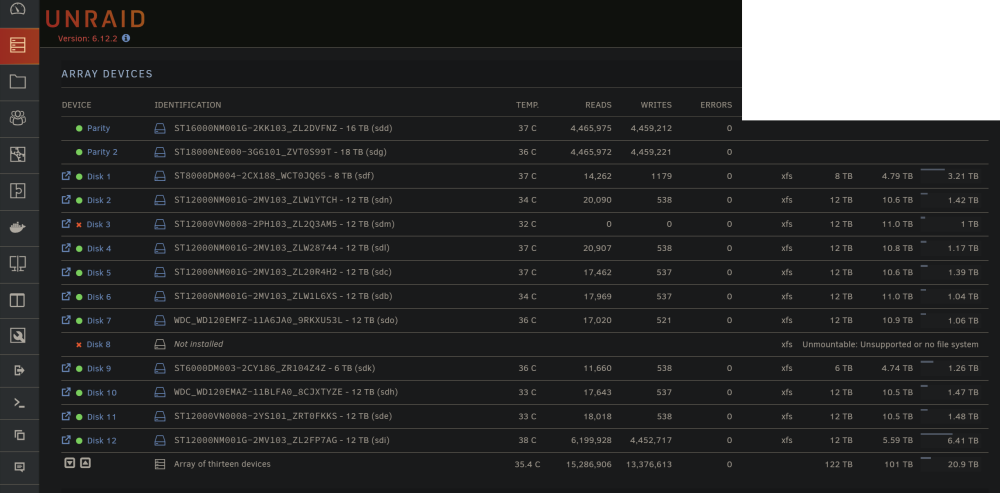The width and height of the screenshot is (1000, 493).
Task: Click the red X status on Disk 3
Action: [x=79, y=224]
